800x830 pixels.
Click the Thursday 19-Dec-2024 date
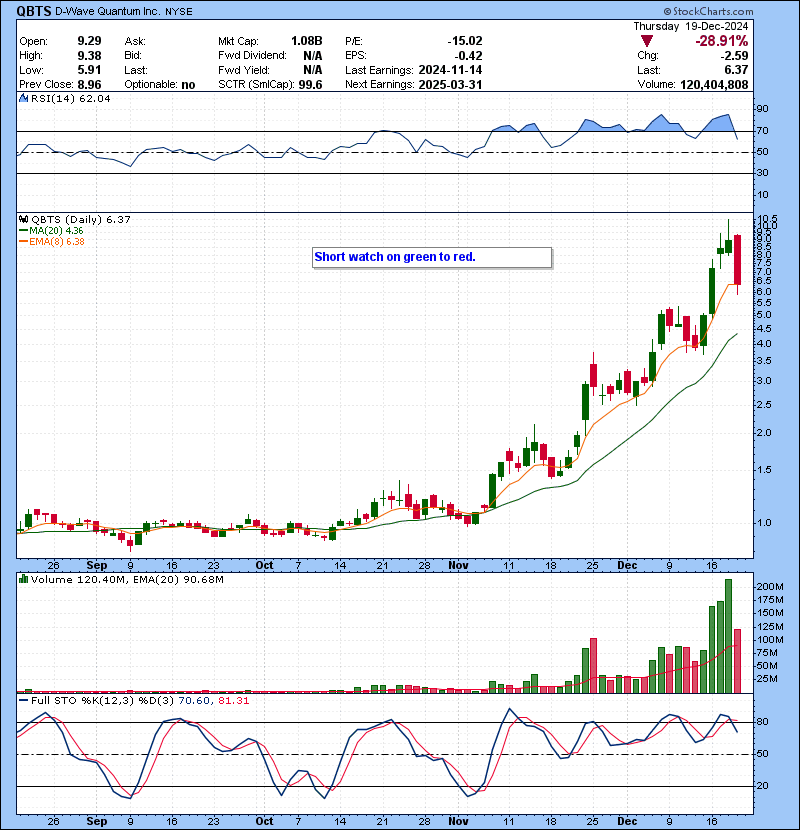coord(691,26)
